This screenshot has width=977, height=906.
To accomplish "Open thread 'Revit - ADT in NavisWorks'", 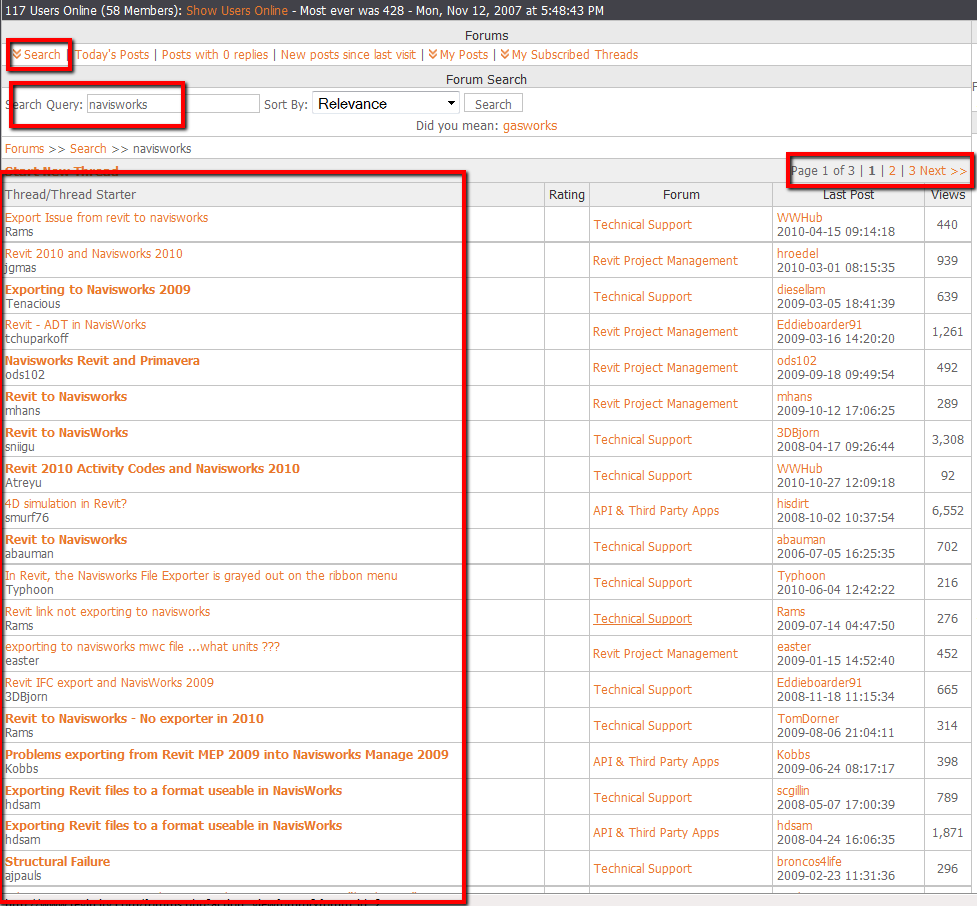I will [75, 325].
